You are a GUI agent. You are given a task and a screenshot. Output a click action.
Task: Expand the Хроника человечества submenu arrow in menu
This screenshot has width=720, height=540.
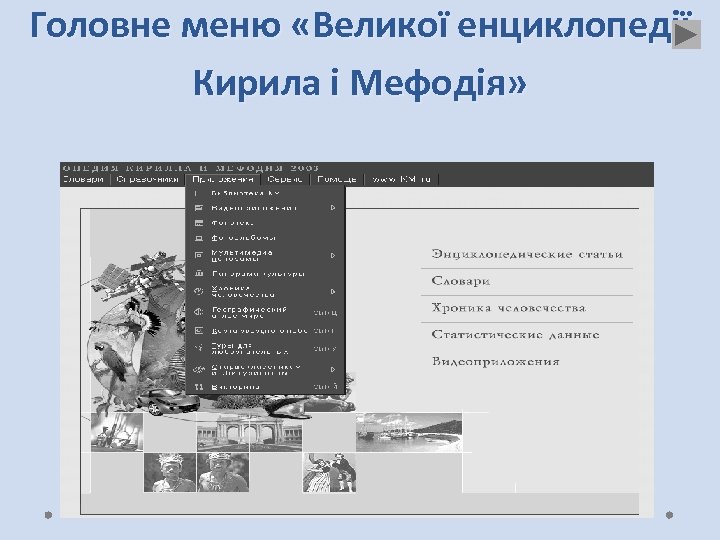(333, 292)
